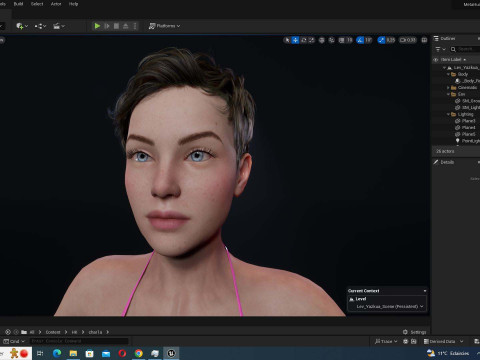The width and height of the screenshot is (480, 360).
Task: Click charla folder in breadcrumb
Action: tap(95, 332)
